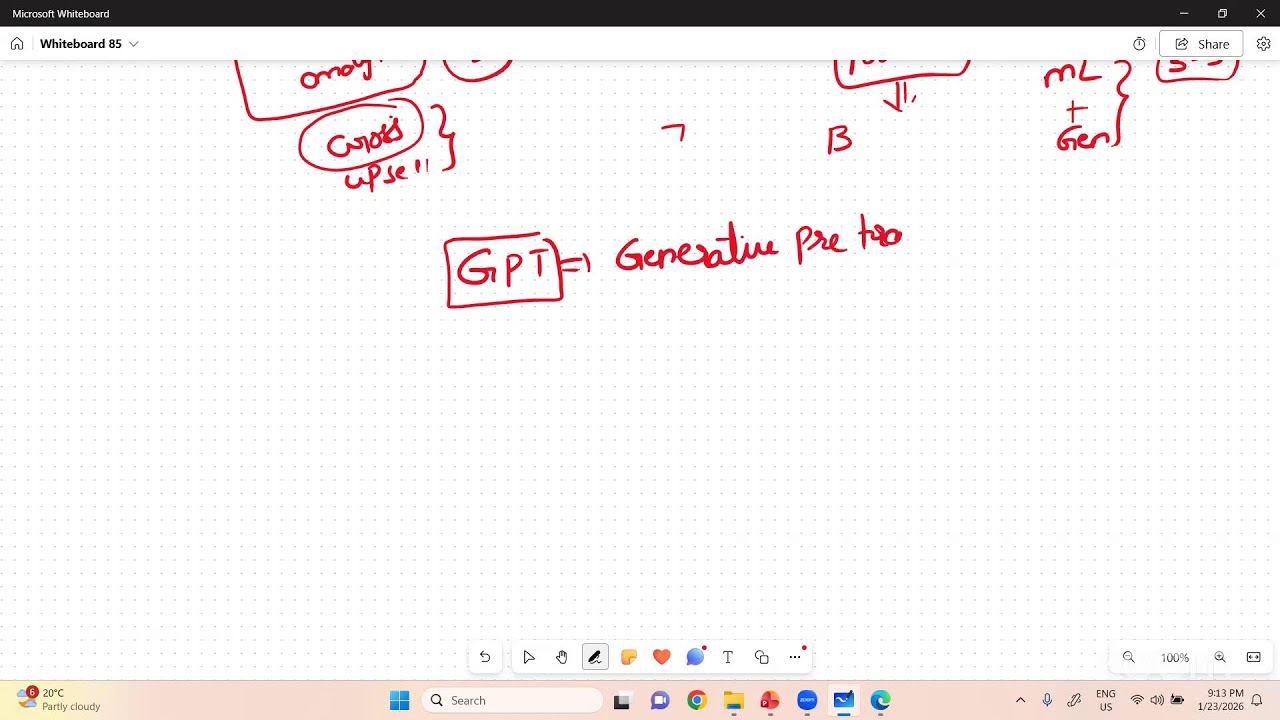Screen dimensions: 1280x720
Task: Open PowerPoint from the taskbar
Action: [770, 701]
